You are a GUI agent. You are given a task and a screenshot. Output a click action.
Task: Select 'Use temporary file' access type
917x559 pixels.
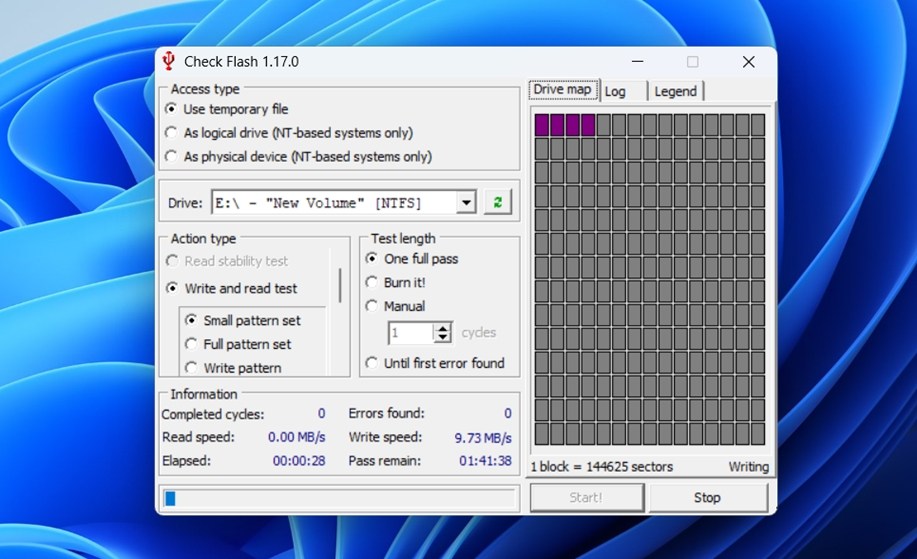[x=171, y=109]
